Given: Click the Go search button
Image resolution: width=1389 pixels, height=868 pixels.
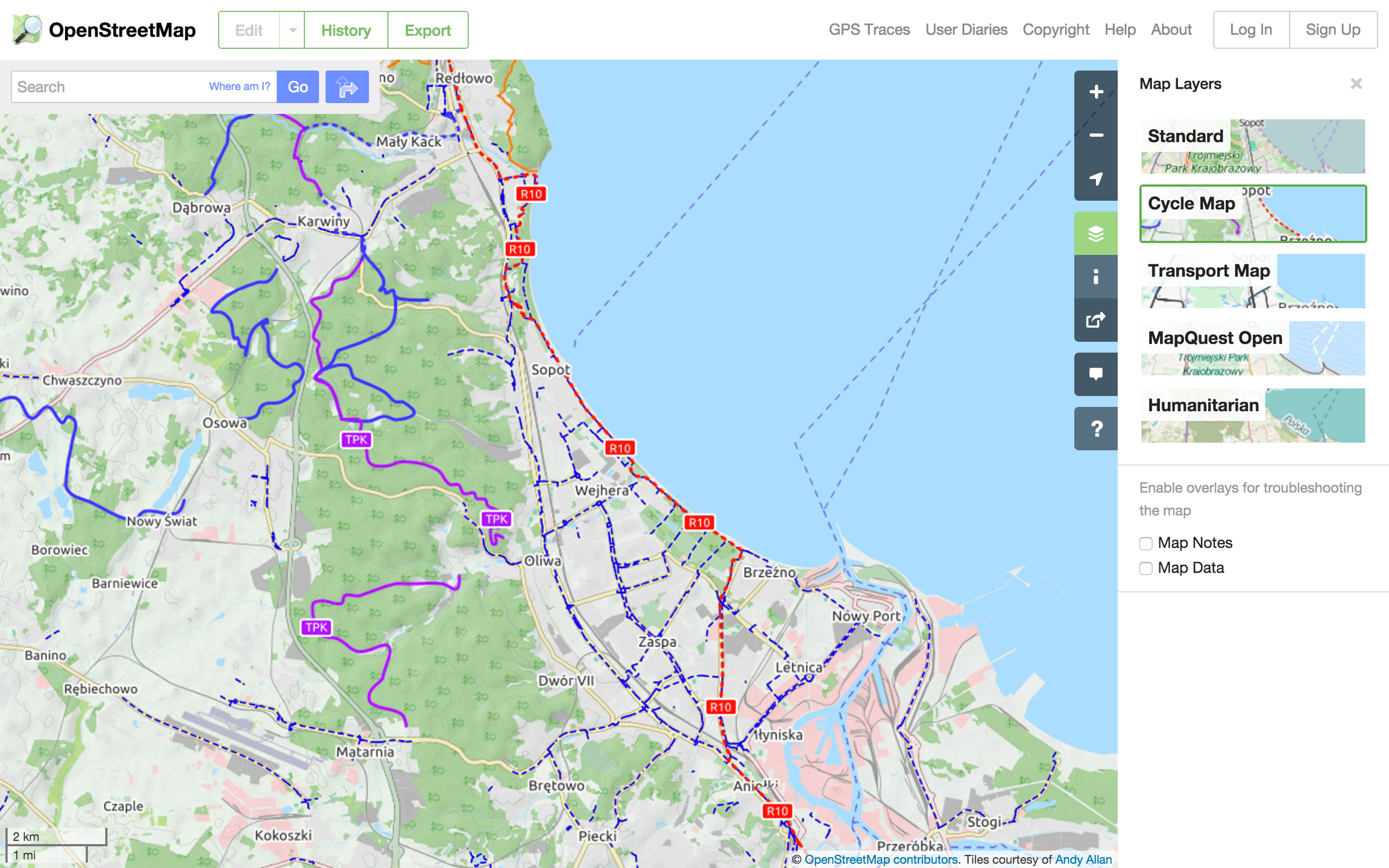Looking at the screenshot, I should 298,87.
